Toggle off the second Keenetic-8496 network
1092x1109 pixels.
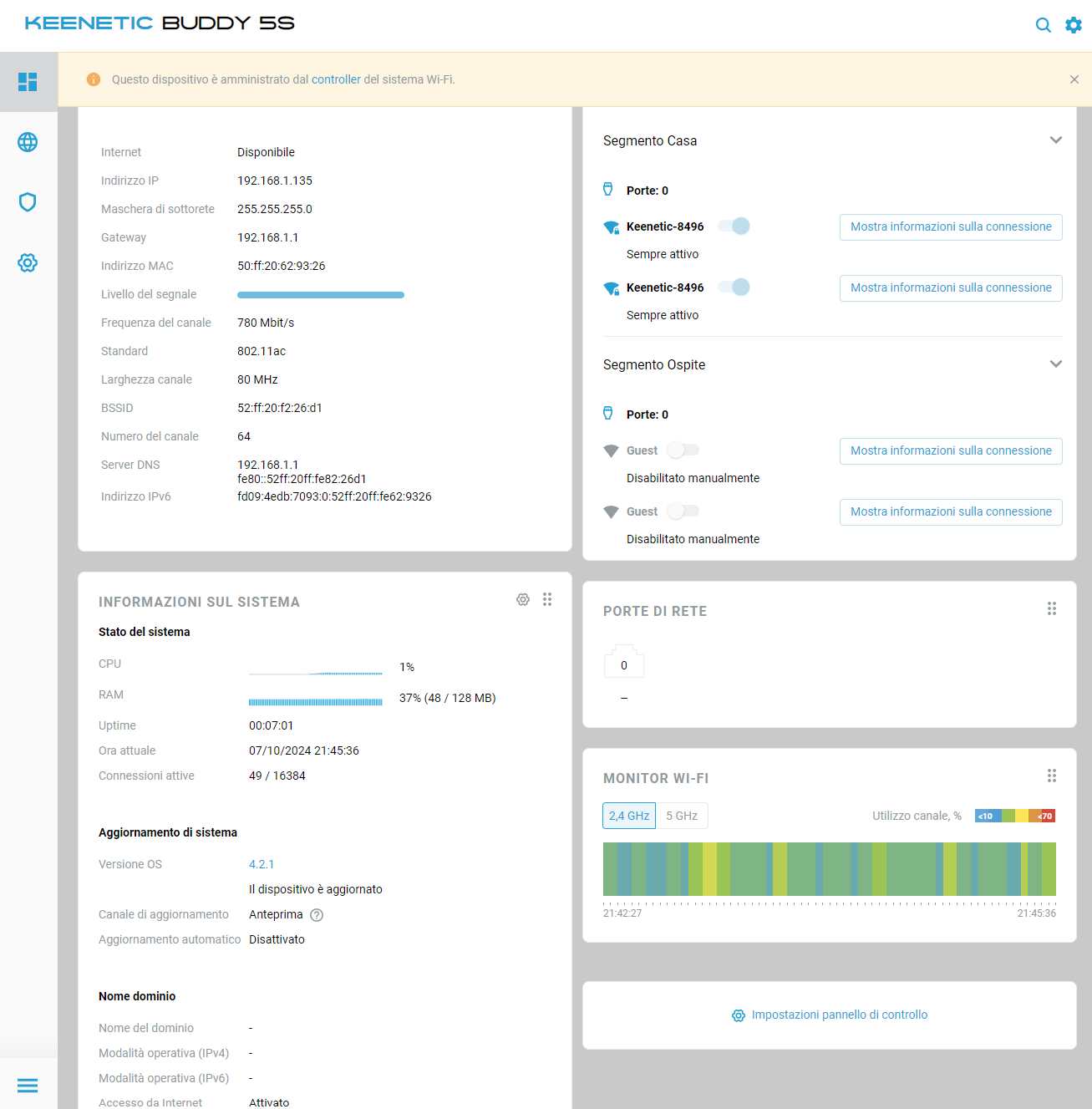pyautogui.click(x=734, y=287)
